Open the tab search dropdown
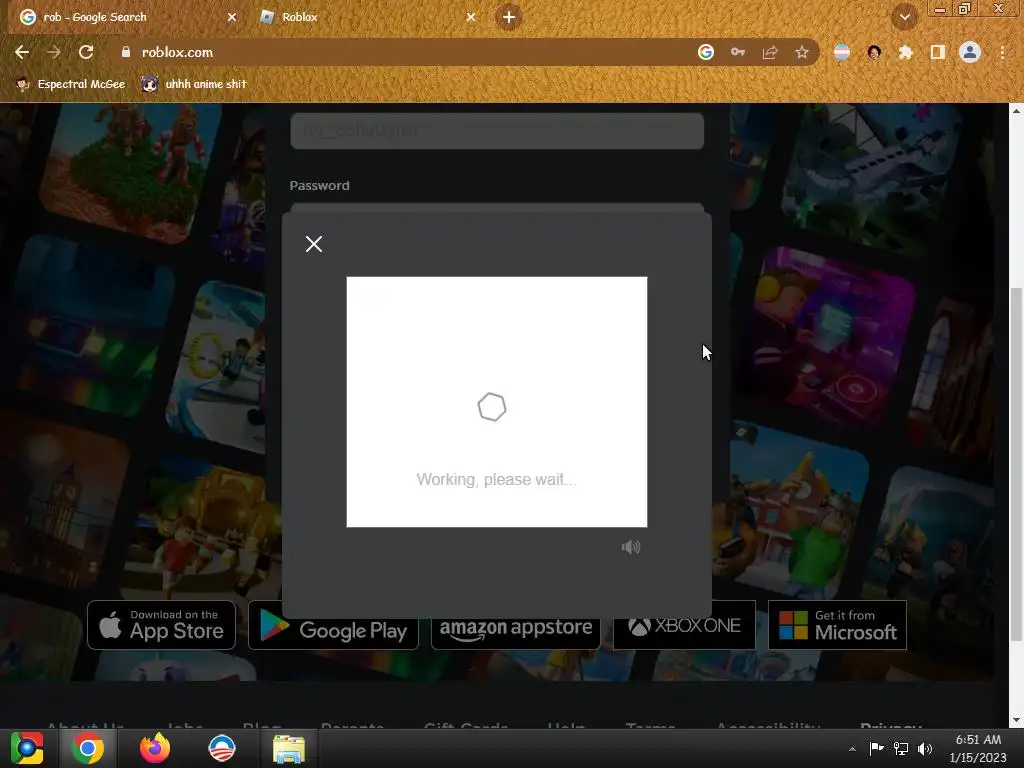This screenshot has width=1024, height=768. click(x=904, y=18)
